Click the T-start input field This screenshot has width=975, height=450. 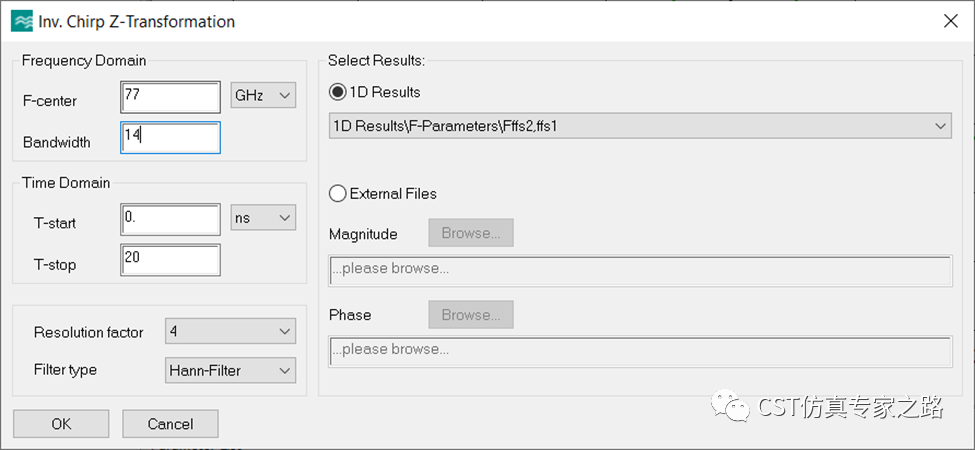(x=169, y=220)
